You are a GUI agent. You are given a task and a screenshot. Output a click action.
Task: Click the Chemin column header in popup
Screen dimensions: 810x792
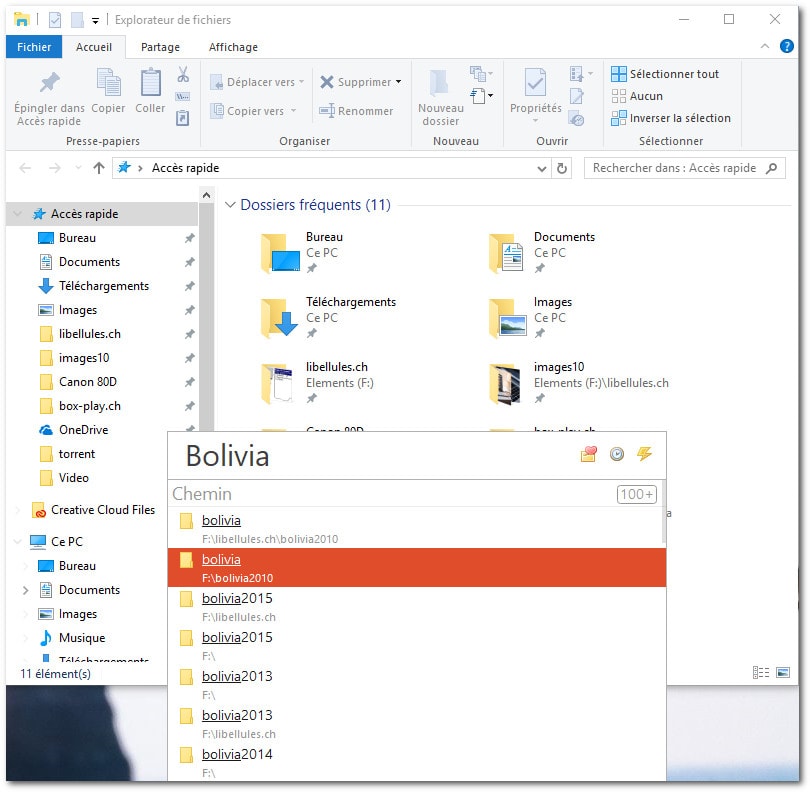point(202,494)
